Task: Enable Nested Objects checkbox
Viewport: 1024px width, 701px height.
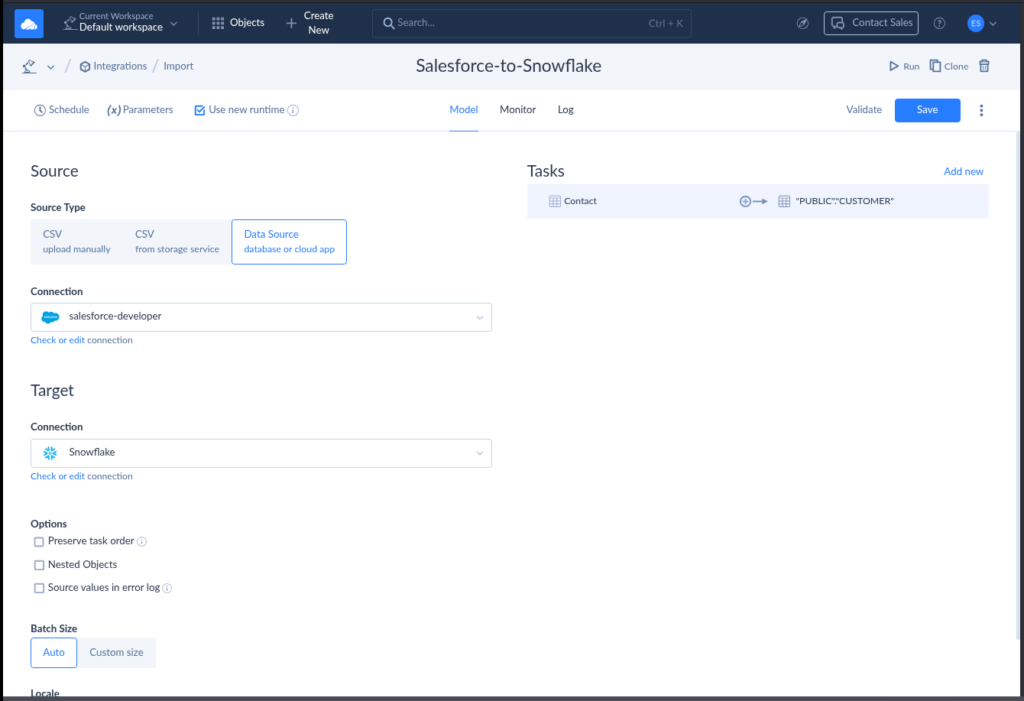Action: click(39, 565)
